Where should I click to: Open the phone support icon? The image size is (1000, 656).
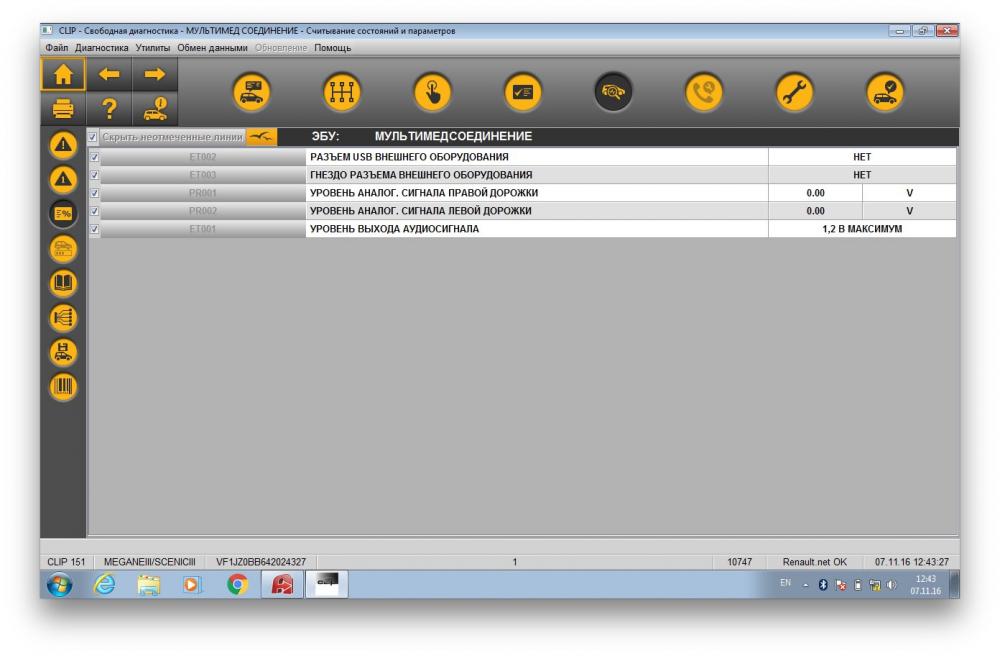pyautogui.click(x=704, y=92)
